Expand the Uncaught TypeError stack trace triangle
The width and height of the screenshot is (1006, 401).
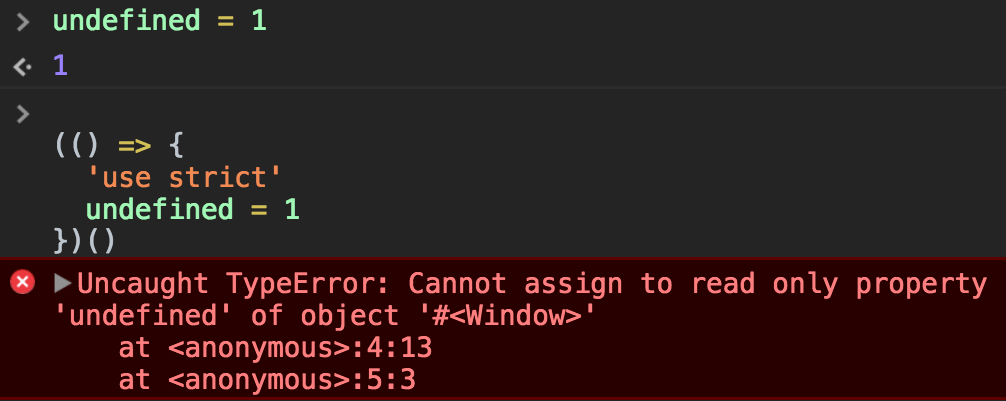click(x=62, y=283)
